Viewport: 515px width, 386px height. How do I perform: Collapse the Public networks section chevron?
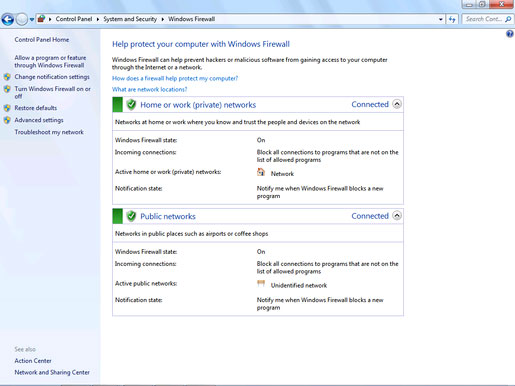397,216
